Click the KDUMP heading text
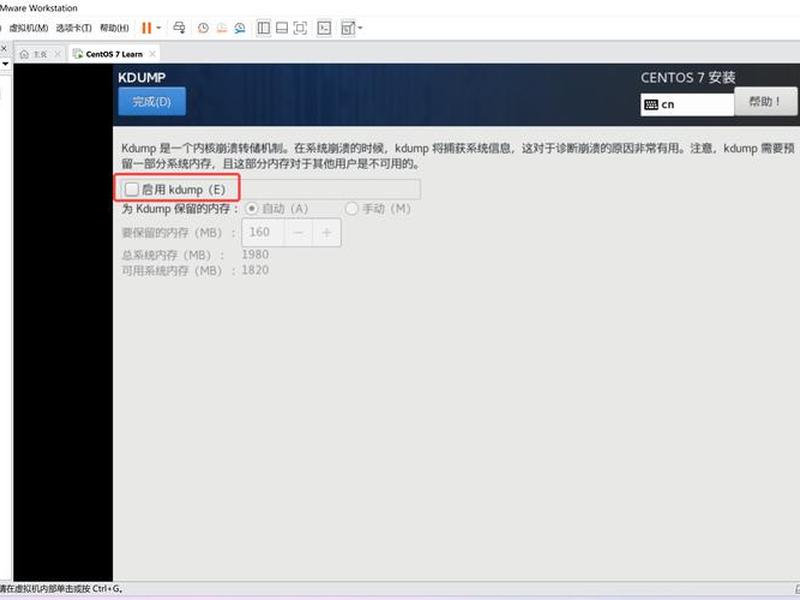This screenshot has height=600, width=800. (142, 78)
